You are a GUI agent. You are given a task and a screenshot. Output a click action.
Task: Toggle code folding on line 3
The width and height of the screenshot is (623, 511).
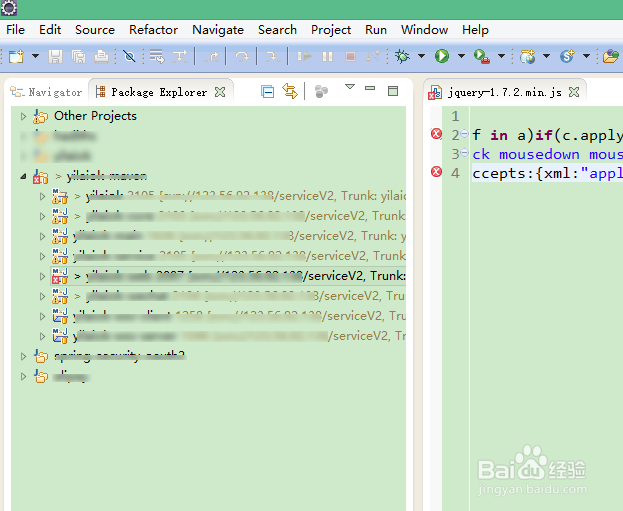click(x=464, y=152)
